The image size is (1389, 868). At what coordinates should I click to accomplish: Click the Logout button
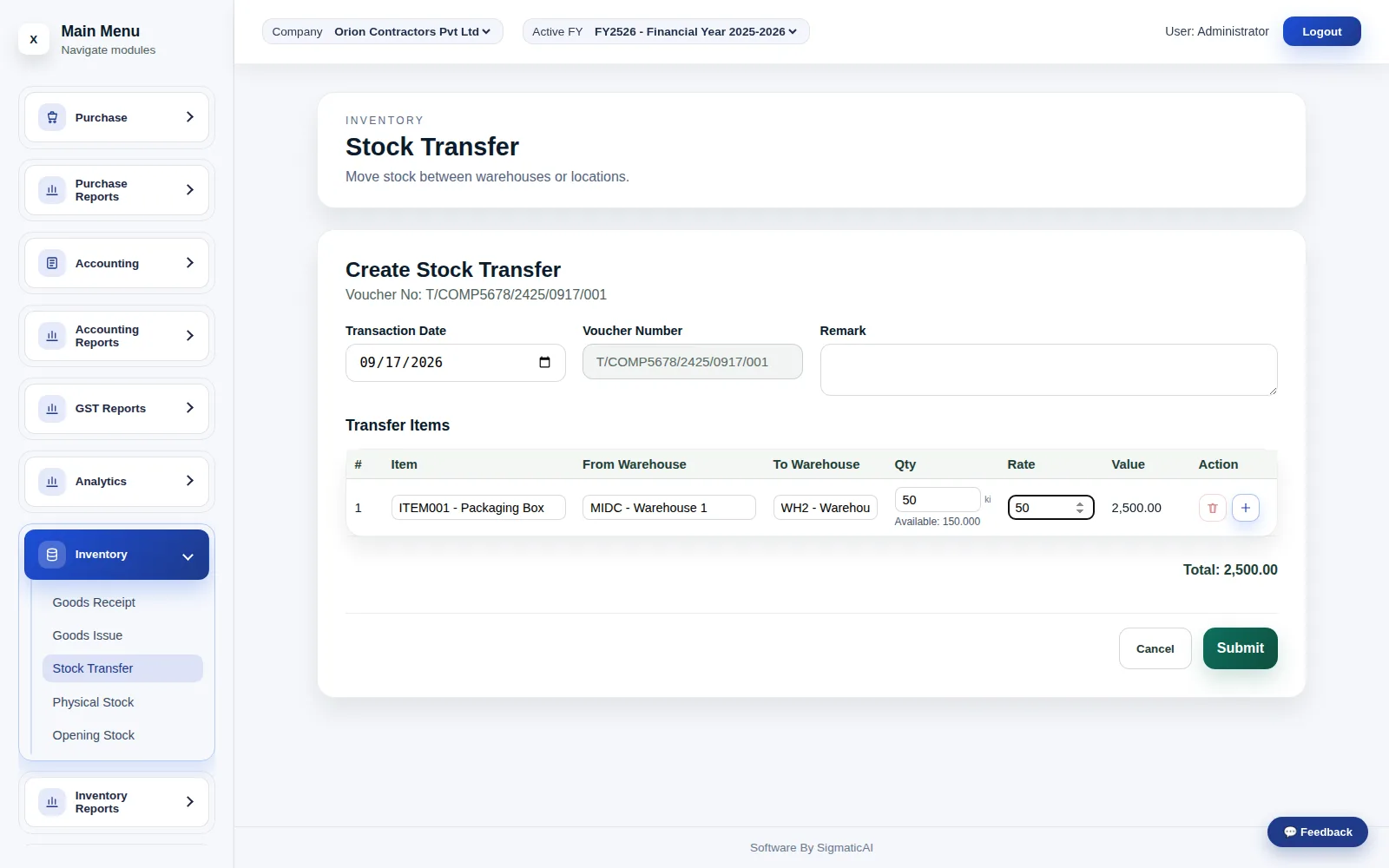tap(1321, 31)
